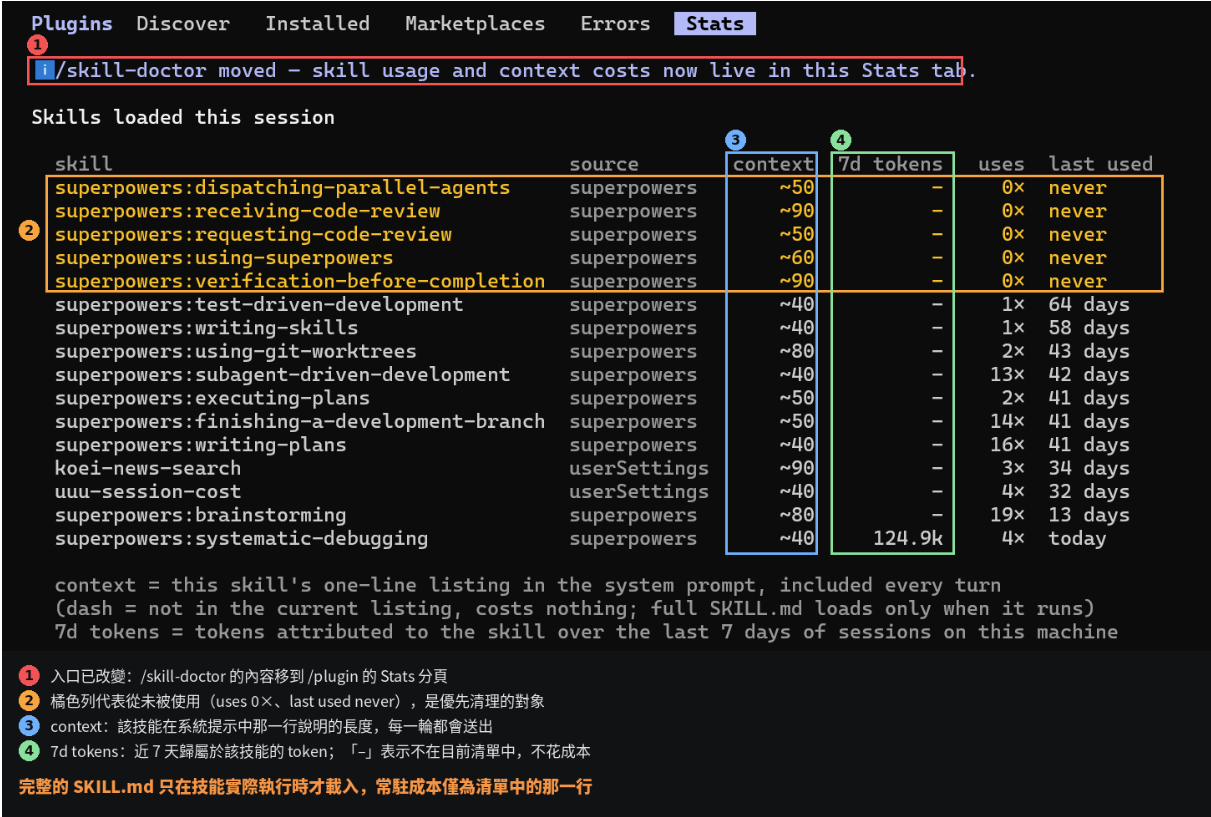
Task: Select the uuu-session-cost skill
Action: [148, 492]
